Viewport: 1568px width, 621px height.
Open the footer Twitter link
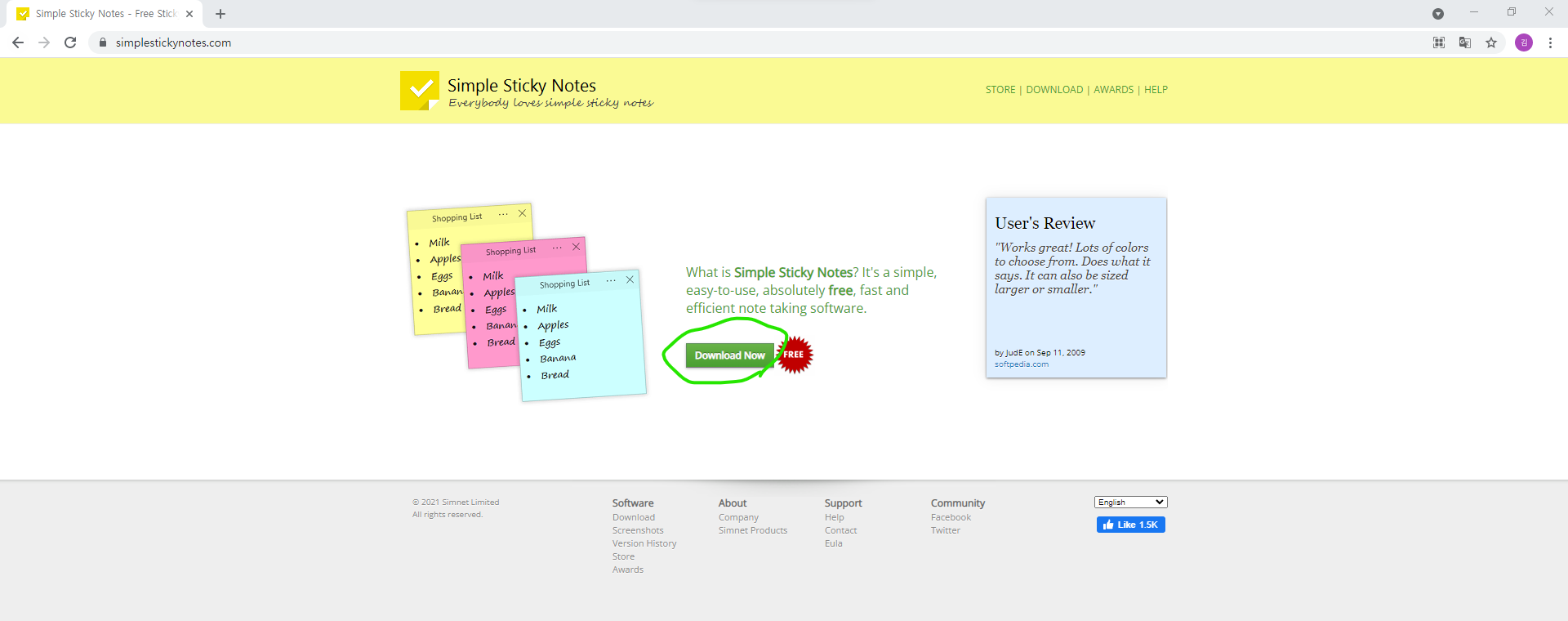(x=946, y=530)
